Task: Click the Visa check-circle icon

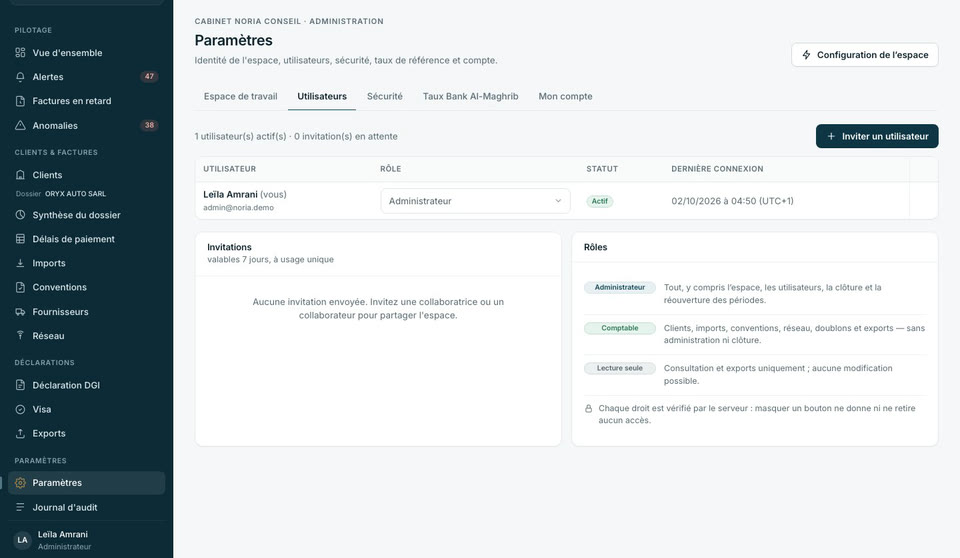Action: click(x=20, y=409)
